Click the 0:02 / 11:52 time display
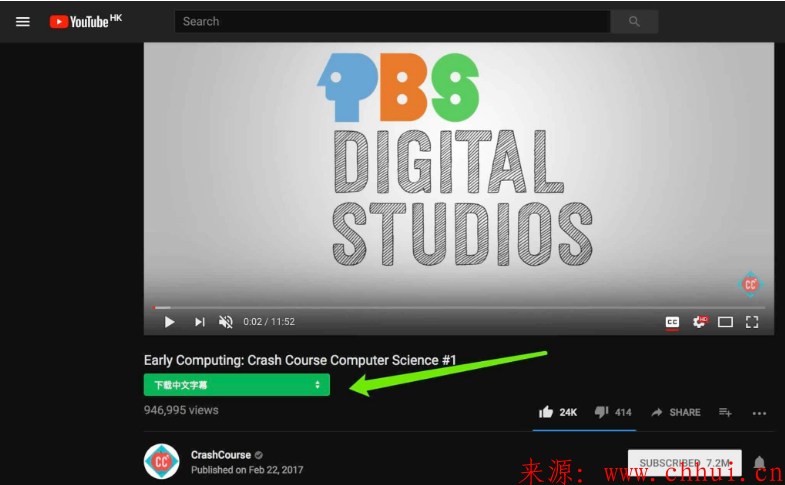785x485 pixels. [x=269, y=322]
